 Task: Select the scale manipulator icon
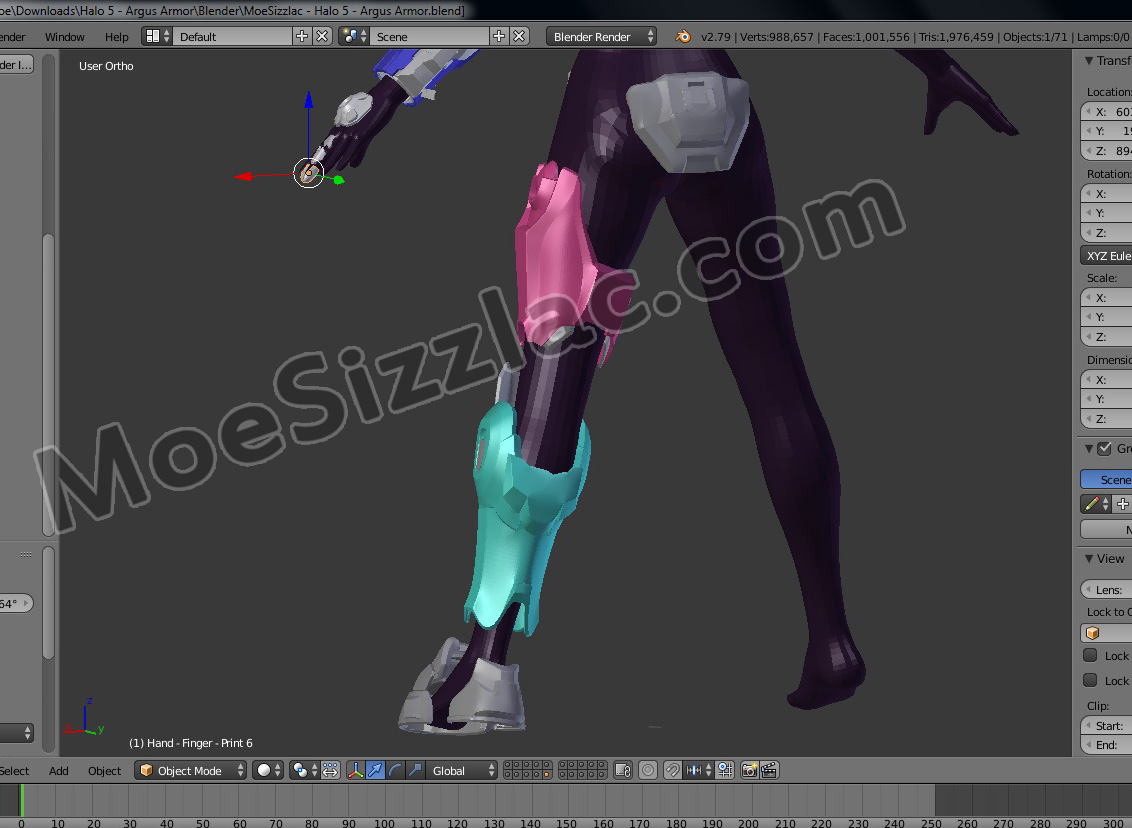coord(414,770)
